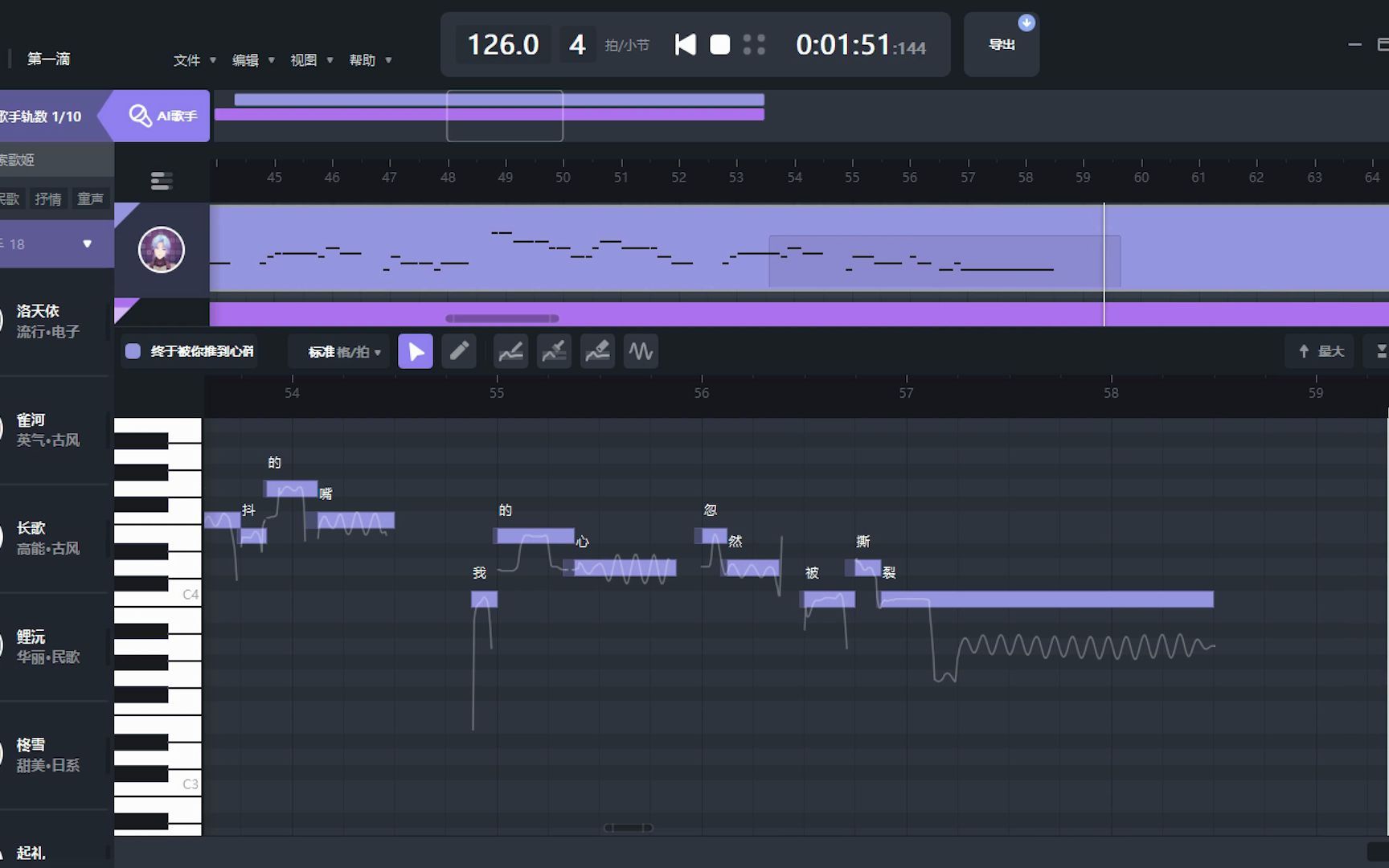Screen dimensions: 1389x868
Task: Click the C3 piano key
Action: (158, 785)
